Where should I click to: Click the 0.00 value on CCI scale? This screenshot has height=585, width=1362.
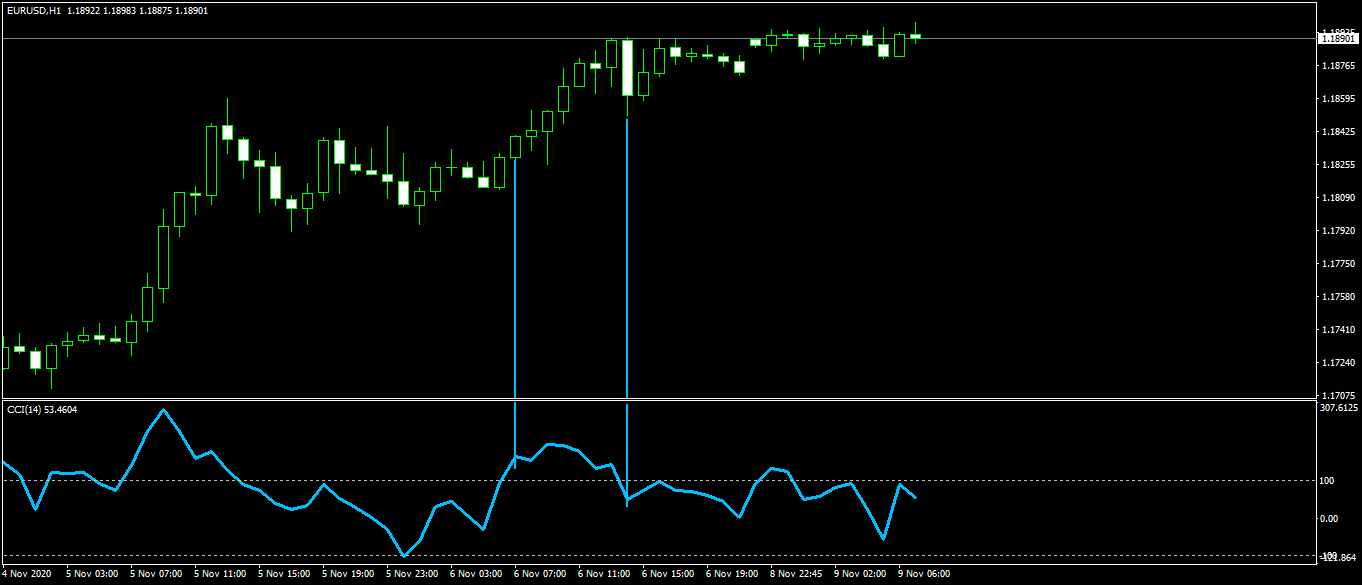coord(1329,518)
